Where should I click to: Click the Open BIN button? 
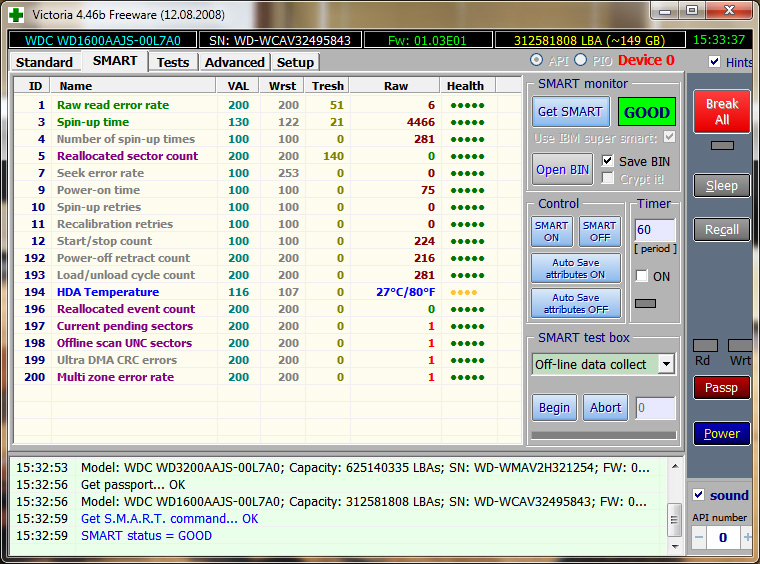563,169
